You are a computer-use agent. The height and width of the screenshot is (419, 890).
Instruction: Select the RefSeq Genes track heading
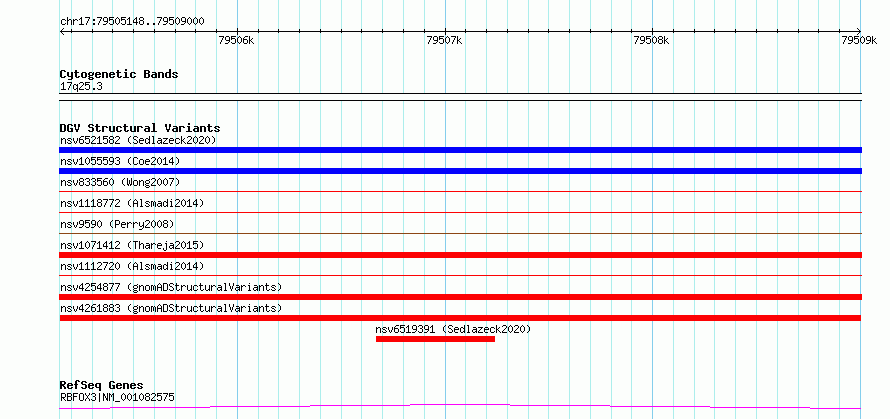pyautogui.click(x=102, y=386)
